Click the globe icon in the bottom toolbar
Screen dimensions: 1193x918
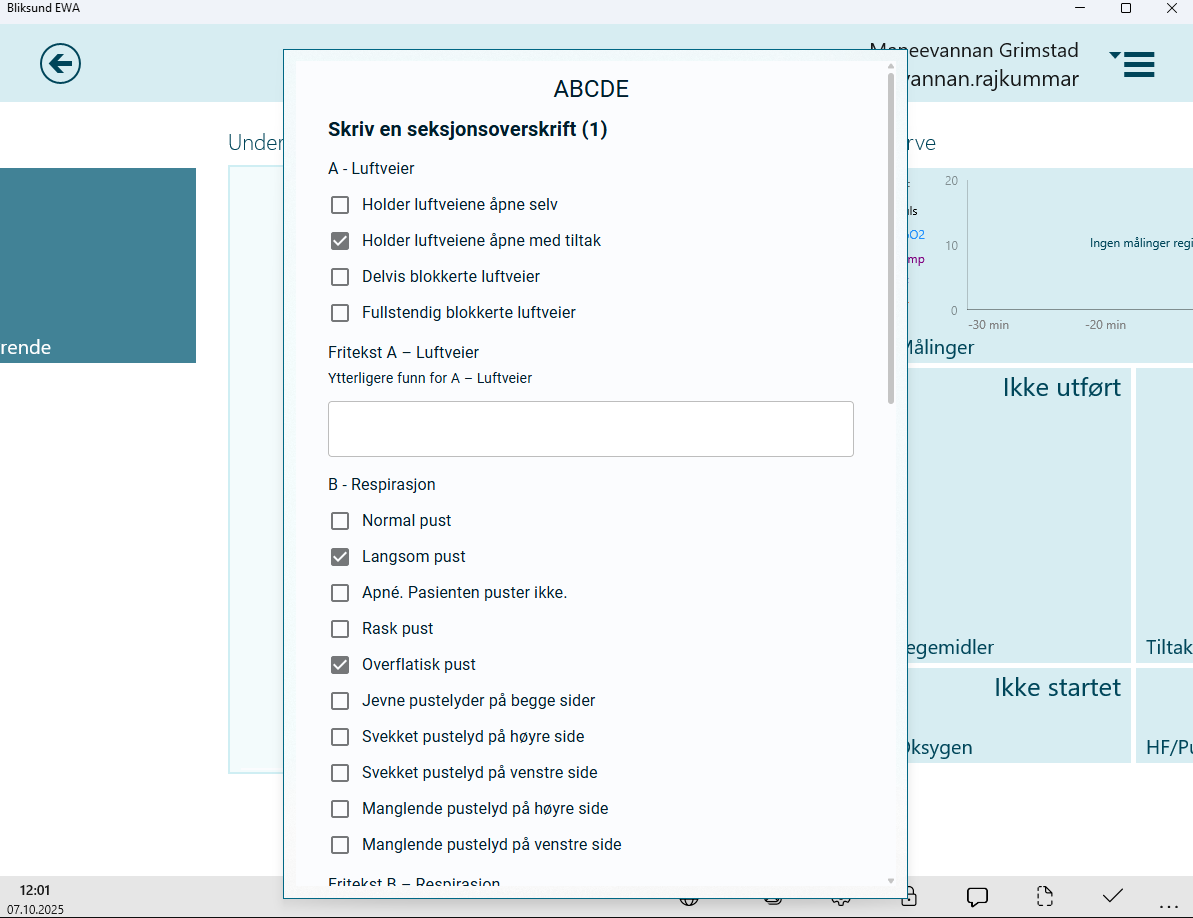pos(688,897)
